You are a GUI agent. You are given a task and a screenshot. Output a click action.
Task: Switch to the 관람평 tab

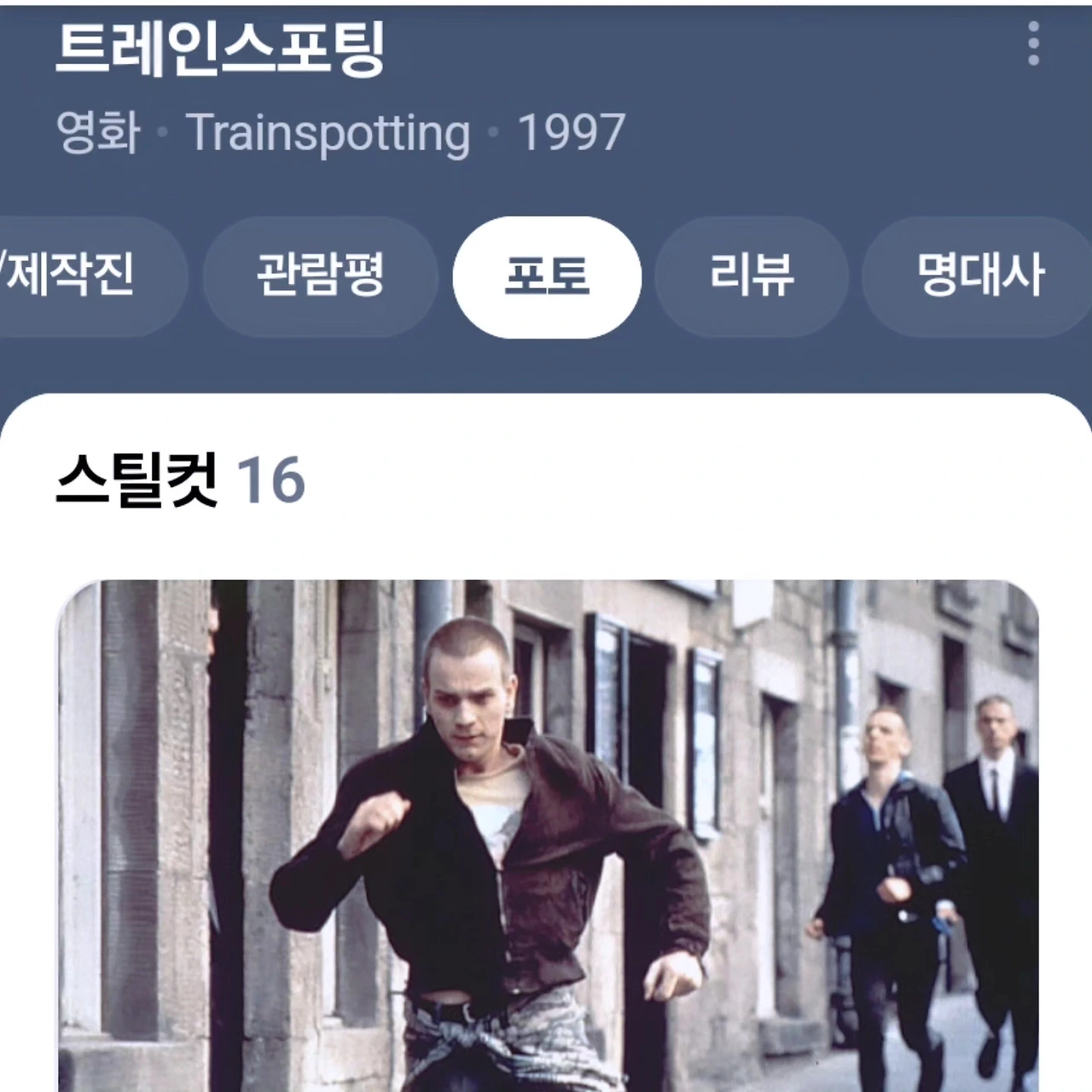320,276
